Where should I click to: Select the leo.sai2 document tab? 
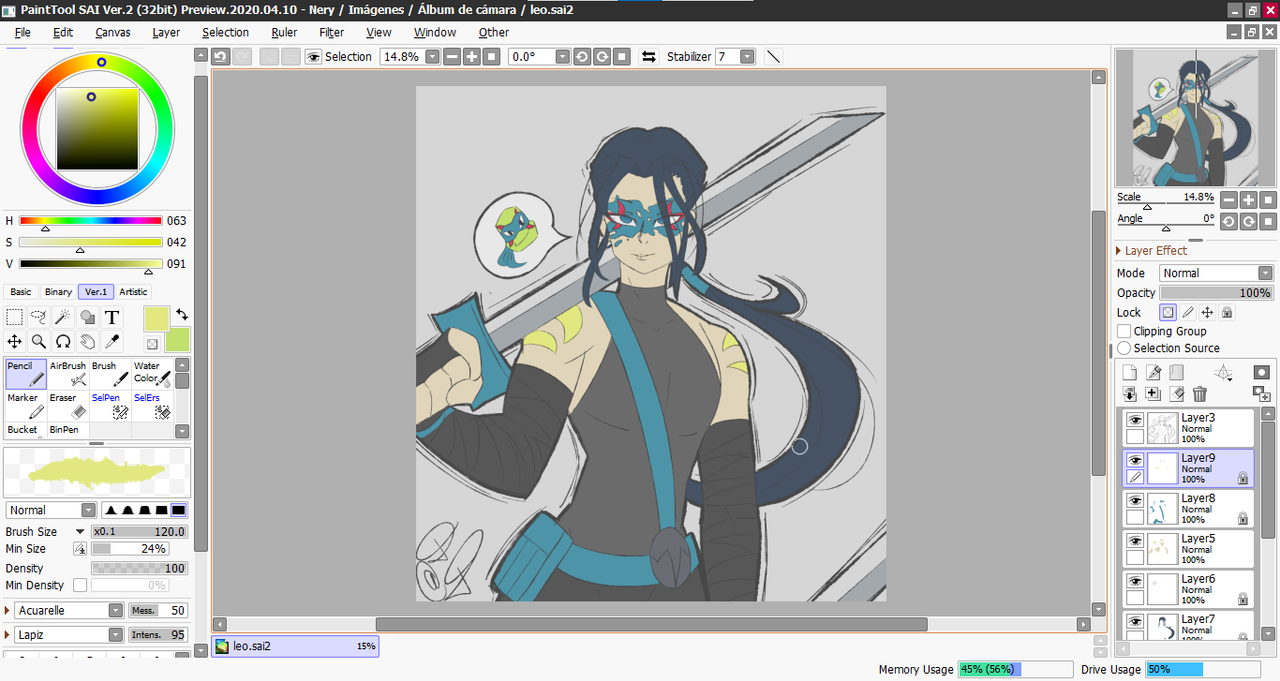click(x=295, y=646)
